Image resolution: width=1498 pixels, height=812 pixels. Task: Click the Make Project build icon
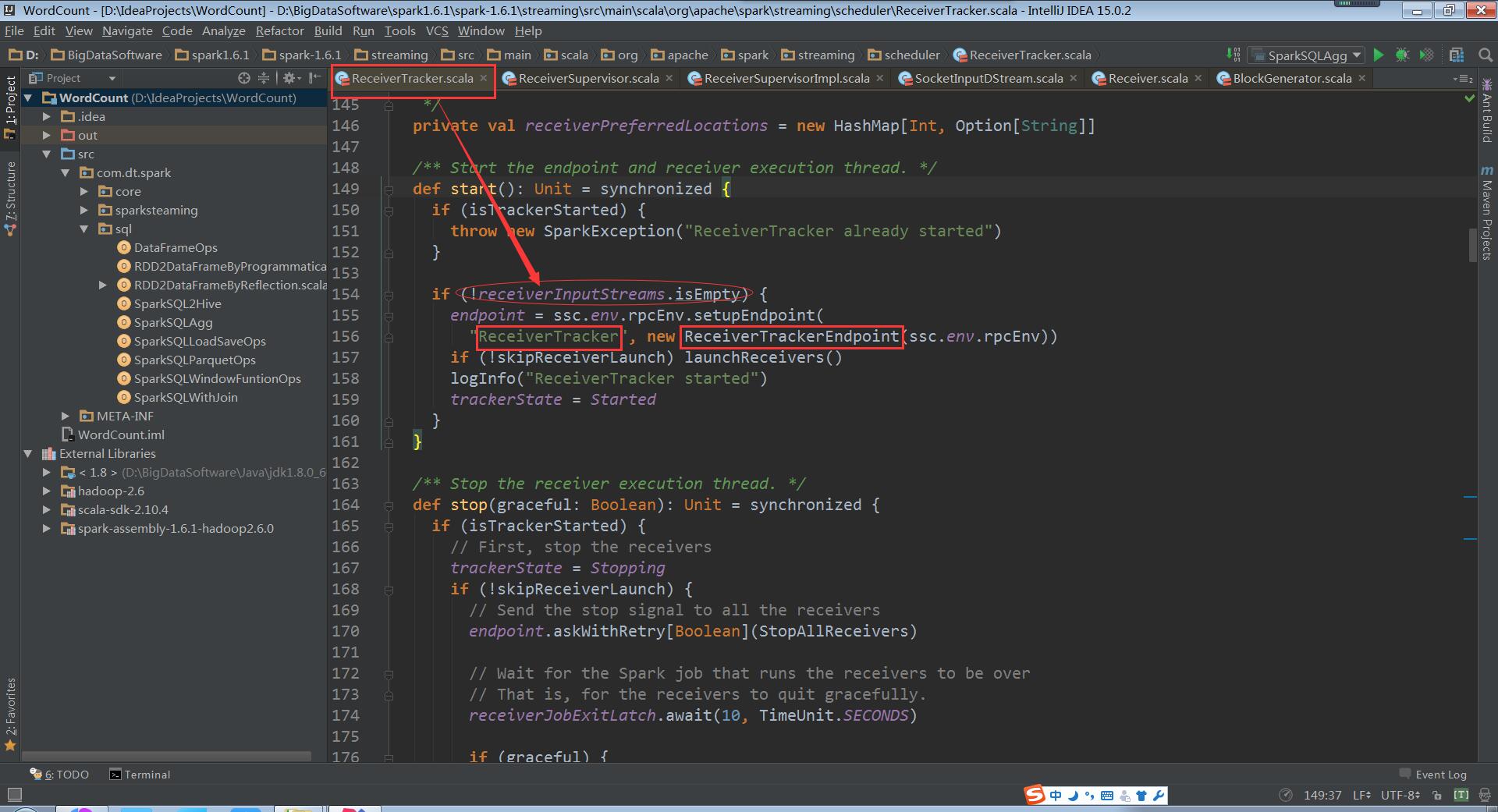click(x=1233, y=55)
